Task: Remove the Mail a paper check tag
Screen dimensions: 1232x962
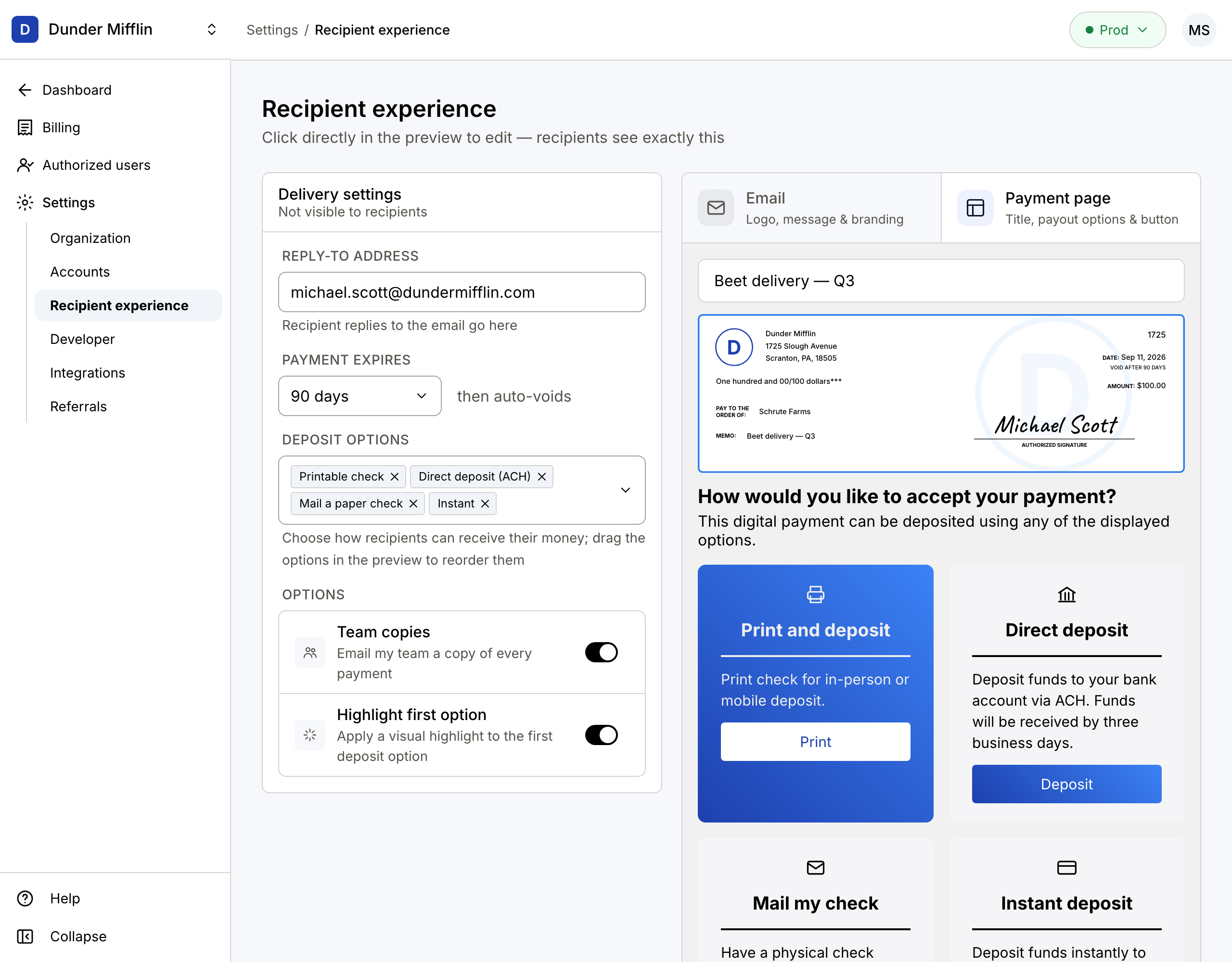Action: (413, 504)
